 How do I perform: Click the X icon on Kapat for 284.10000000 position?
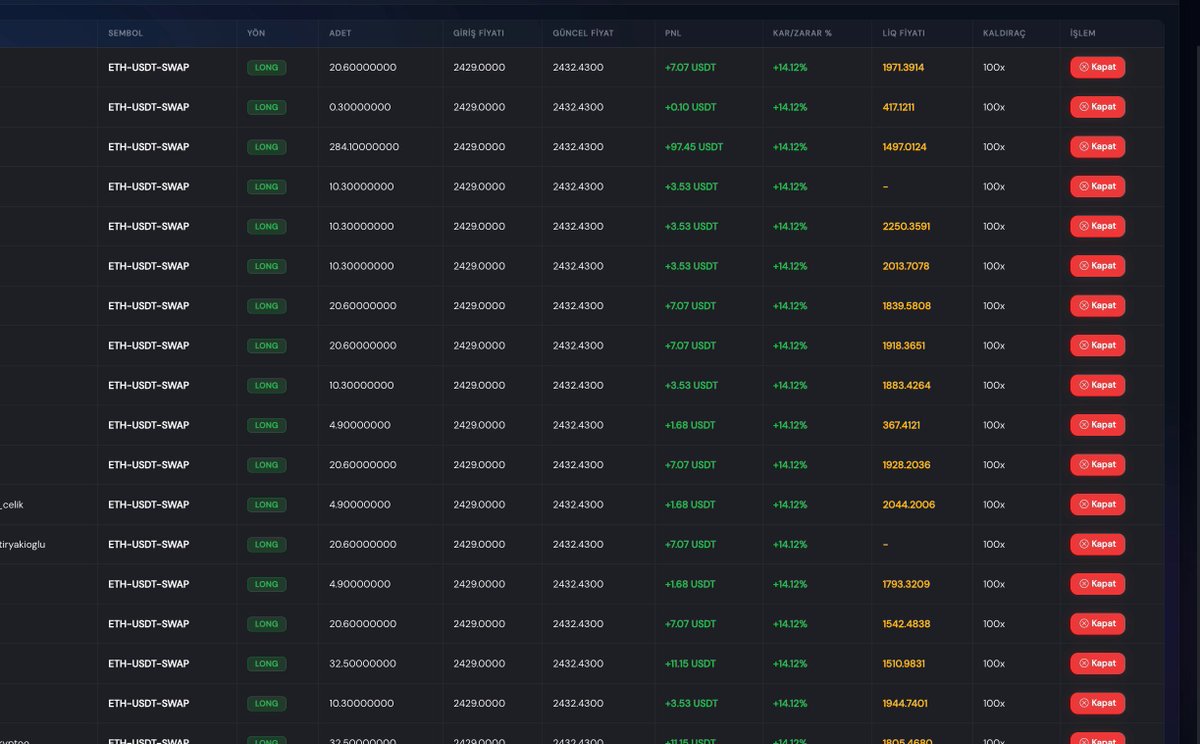tap(1084, 147)
